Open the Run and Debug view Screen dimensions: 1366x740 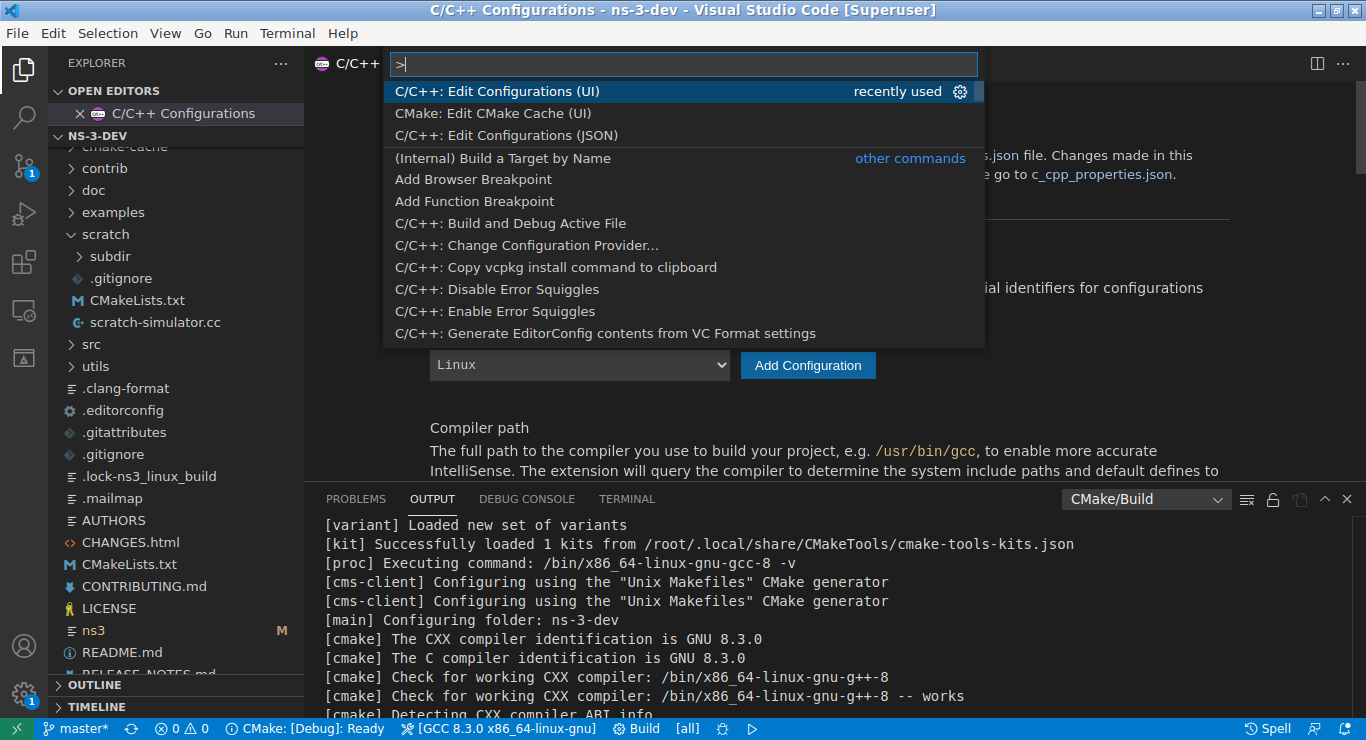24,214
